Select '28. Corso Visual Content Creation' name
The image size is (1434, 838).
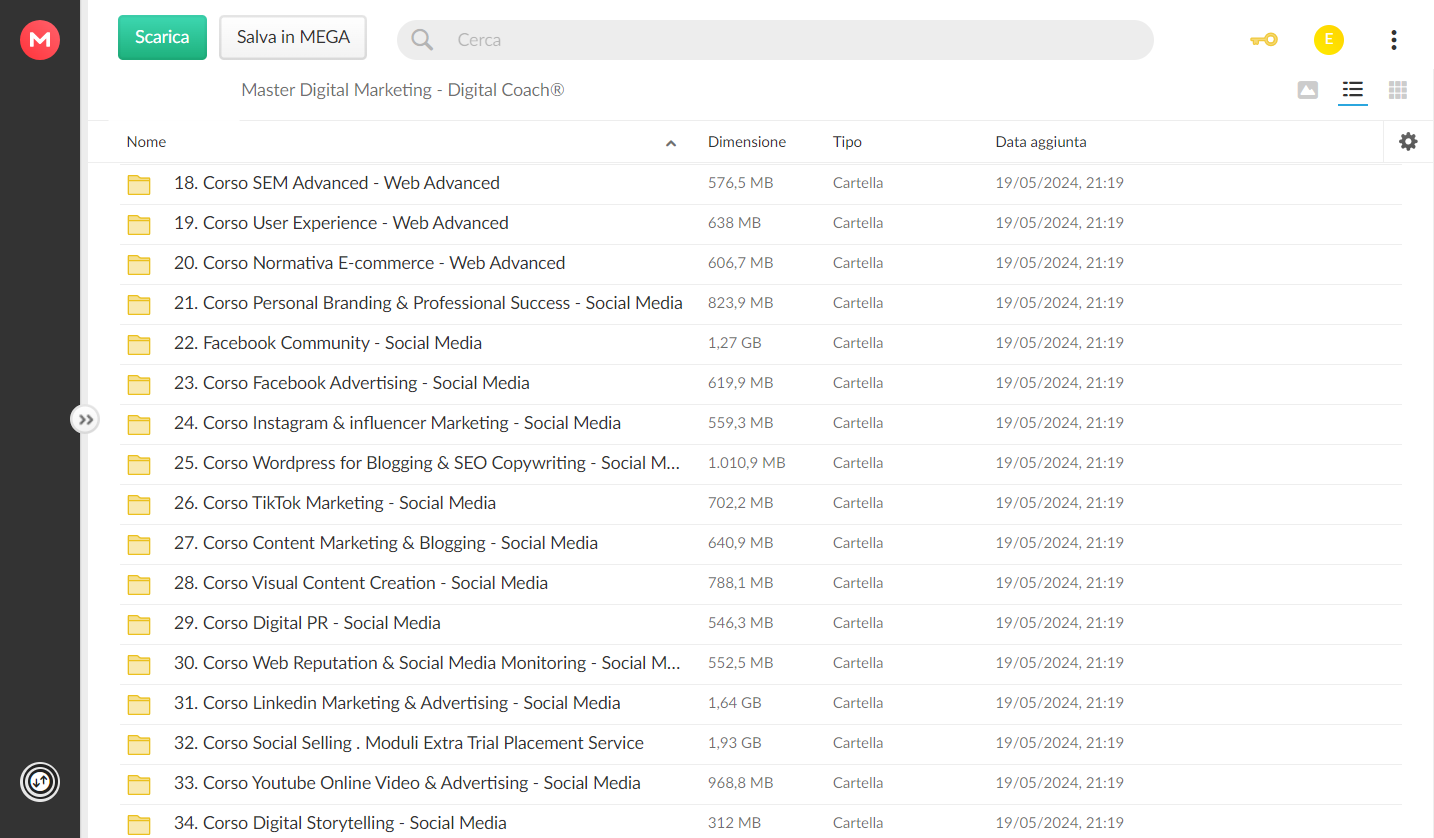(x=361, y=583)
